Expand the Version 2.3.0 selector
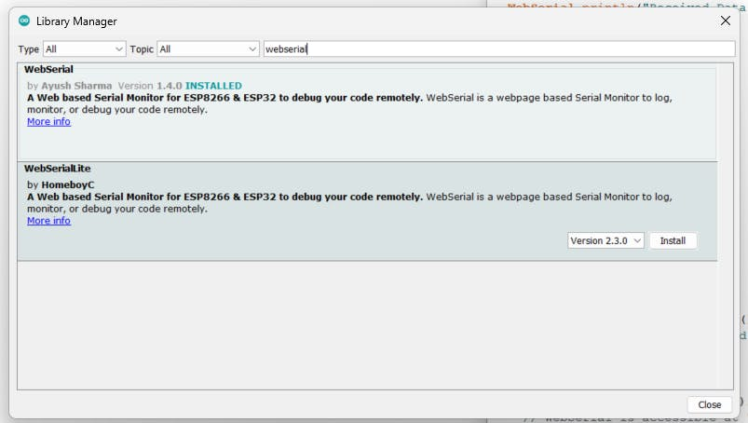 click(x=605, y=241)
